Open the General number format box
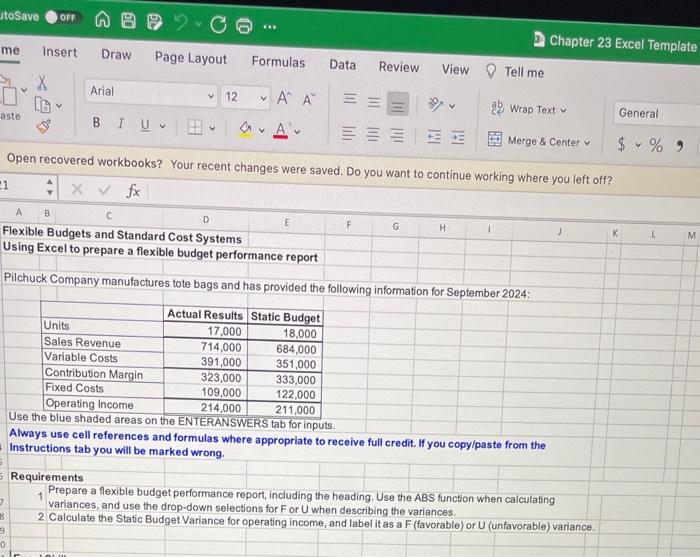 [x=656, y=114]
